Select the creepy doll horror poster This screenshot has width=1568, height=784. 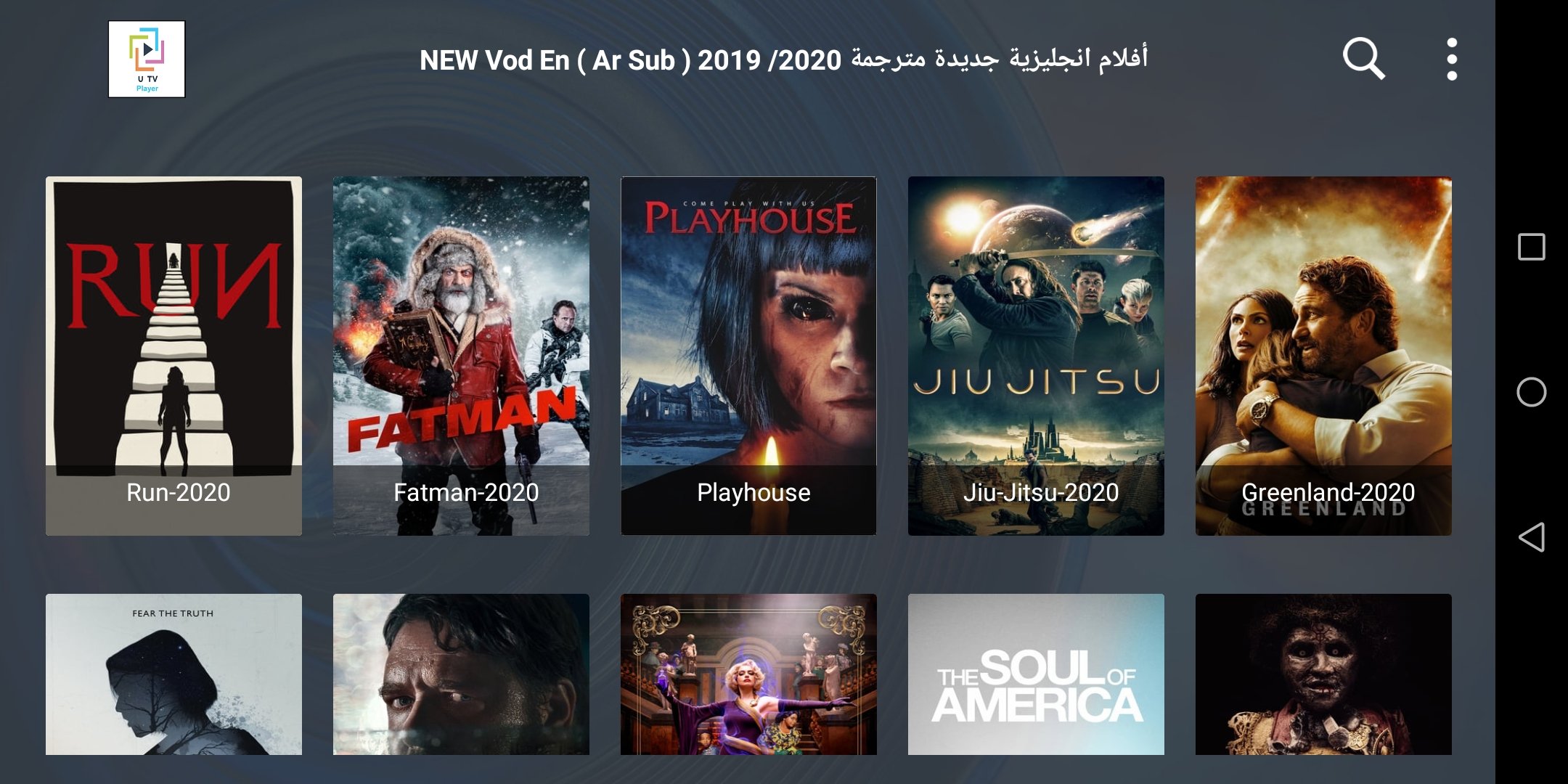pos(1323,674)
